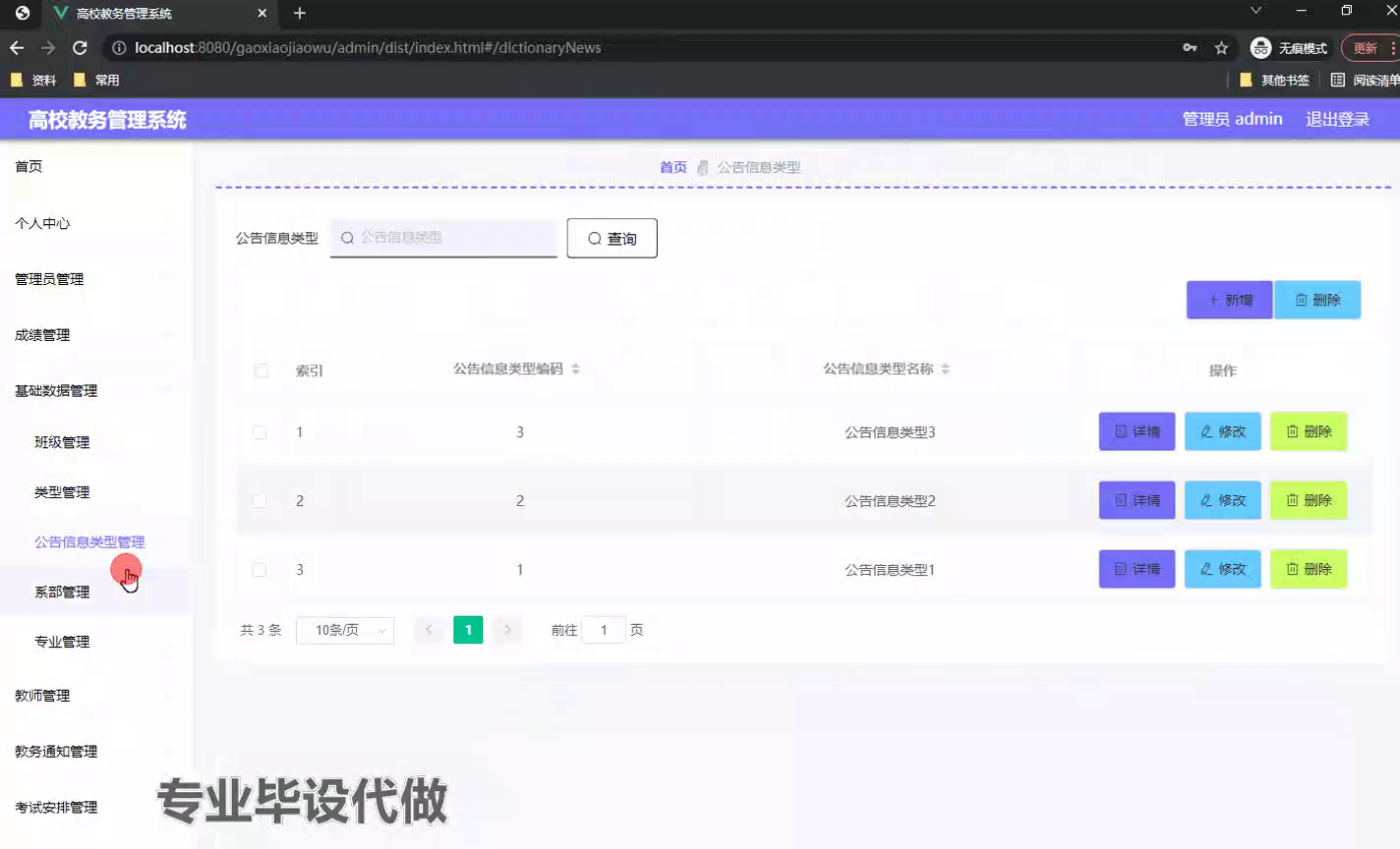1400x849 pixels.
Task: Check the checkbox for 公告信息类型3 row
Action: tap(260, 432)
